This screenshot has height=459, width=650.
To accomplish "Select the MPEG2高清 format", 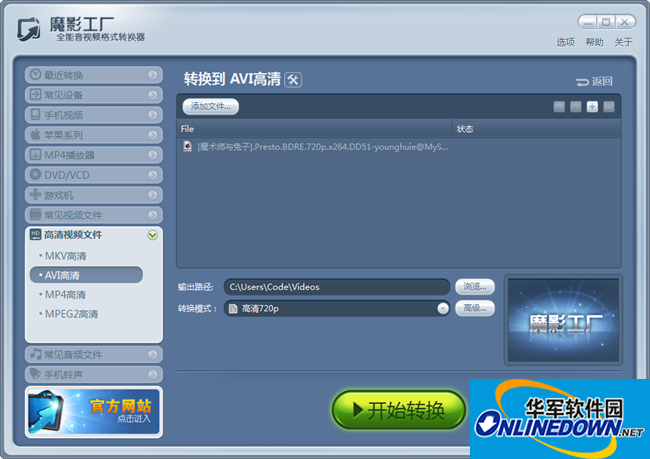I will [71, 314].
